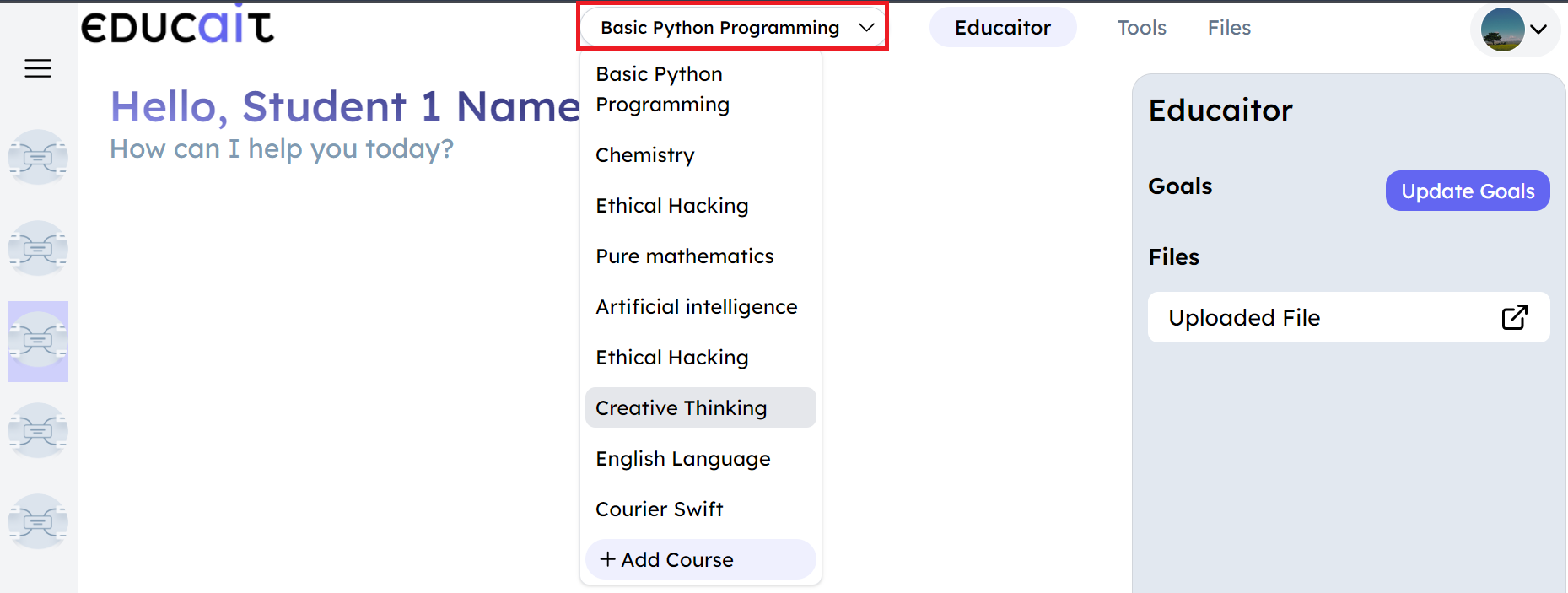Click the Update Goals button
1568x593 pixels.
pyautogui.click(x=1467, y=191)
